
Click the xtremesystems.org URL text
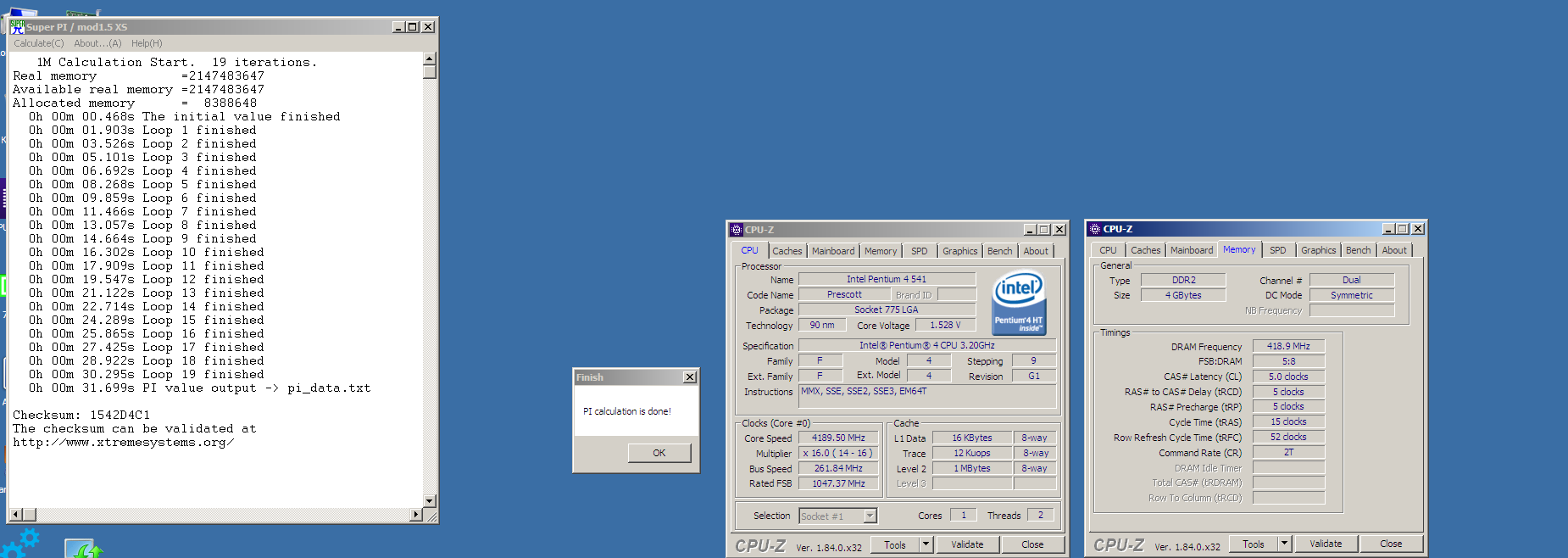coord(123,443)
